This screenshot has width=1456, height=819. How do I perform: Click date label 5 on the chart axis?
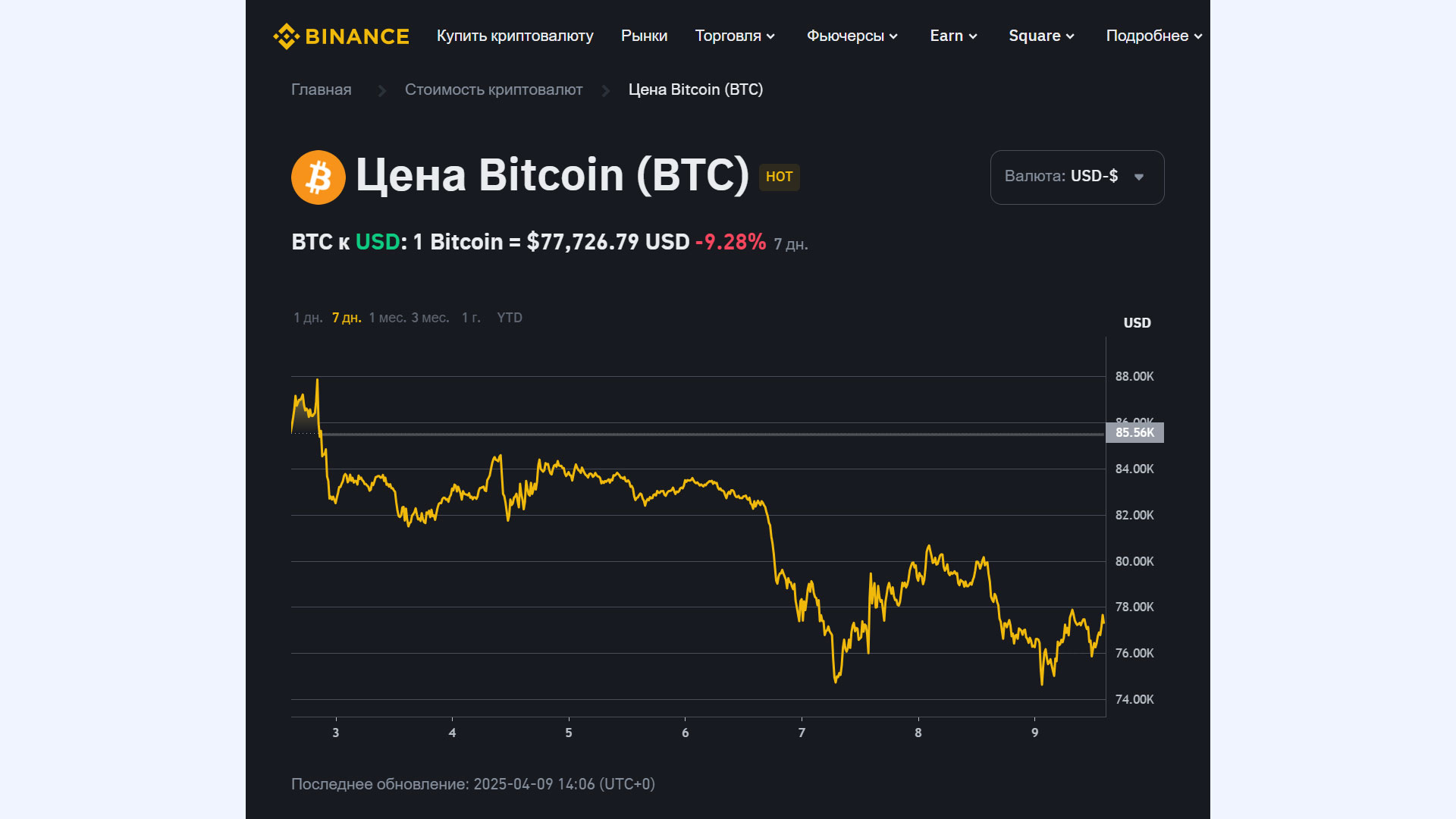tap(569, 733)
